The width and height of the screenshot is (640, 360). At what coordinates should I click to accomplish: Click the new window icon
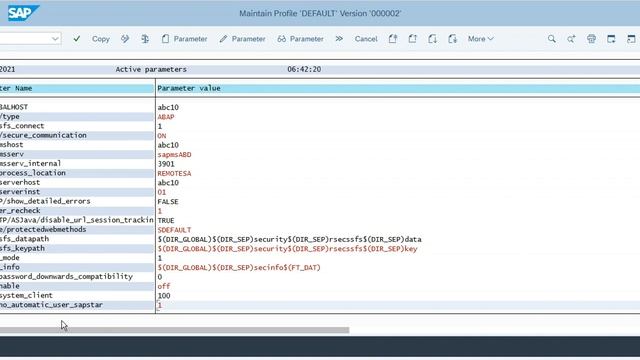611,39
